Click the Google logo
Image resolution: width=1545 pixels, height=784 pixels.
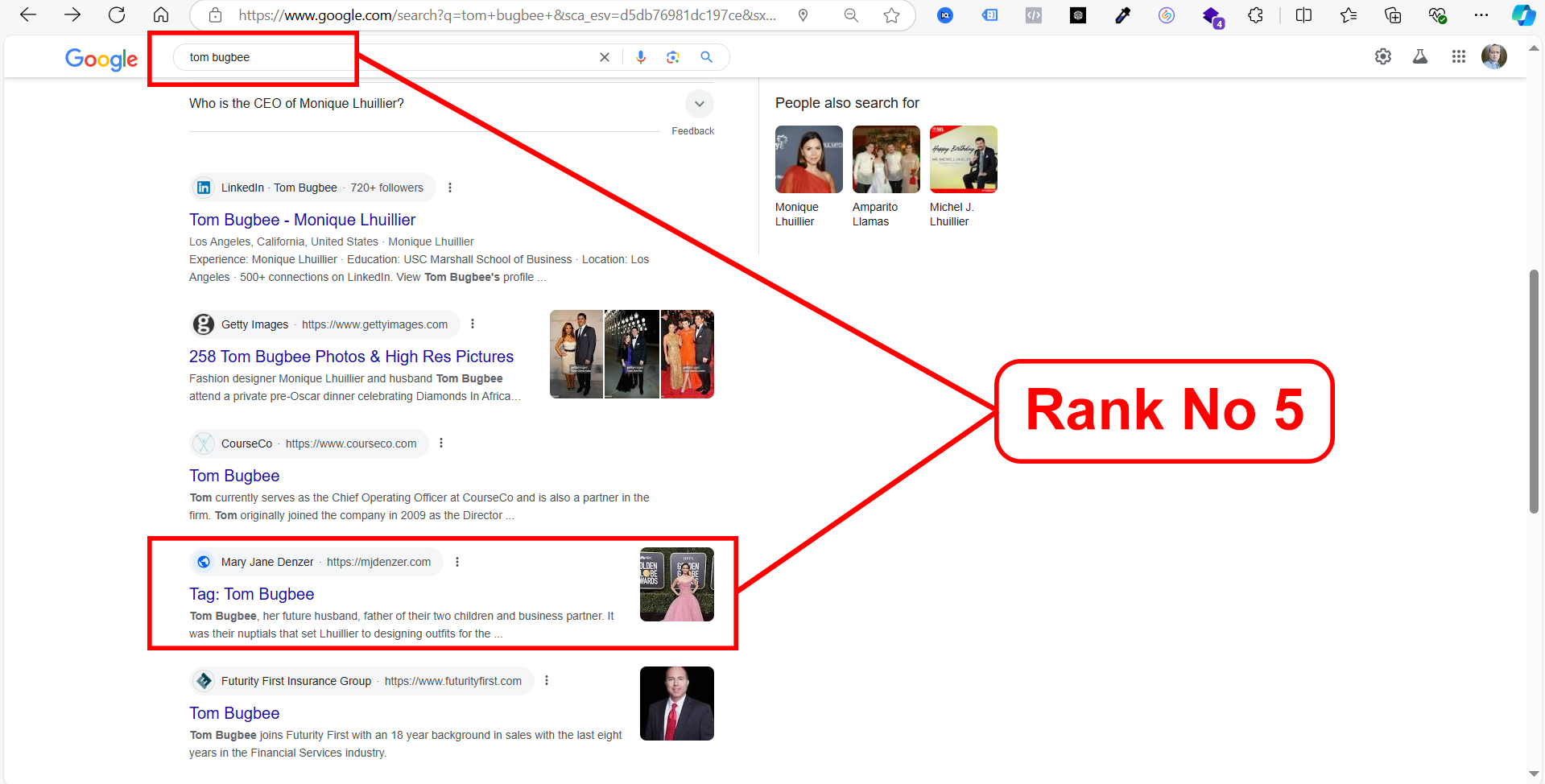pyautogui.click(x=101, y=59)
